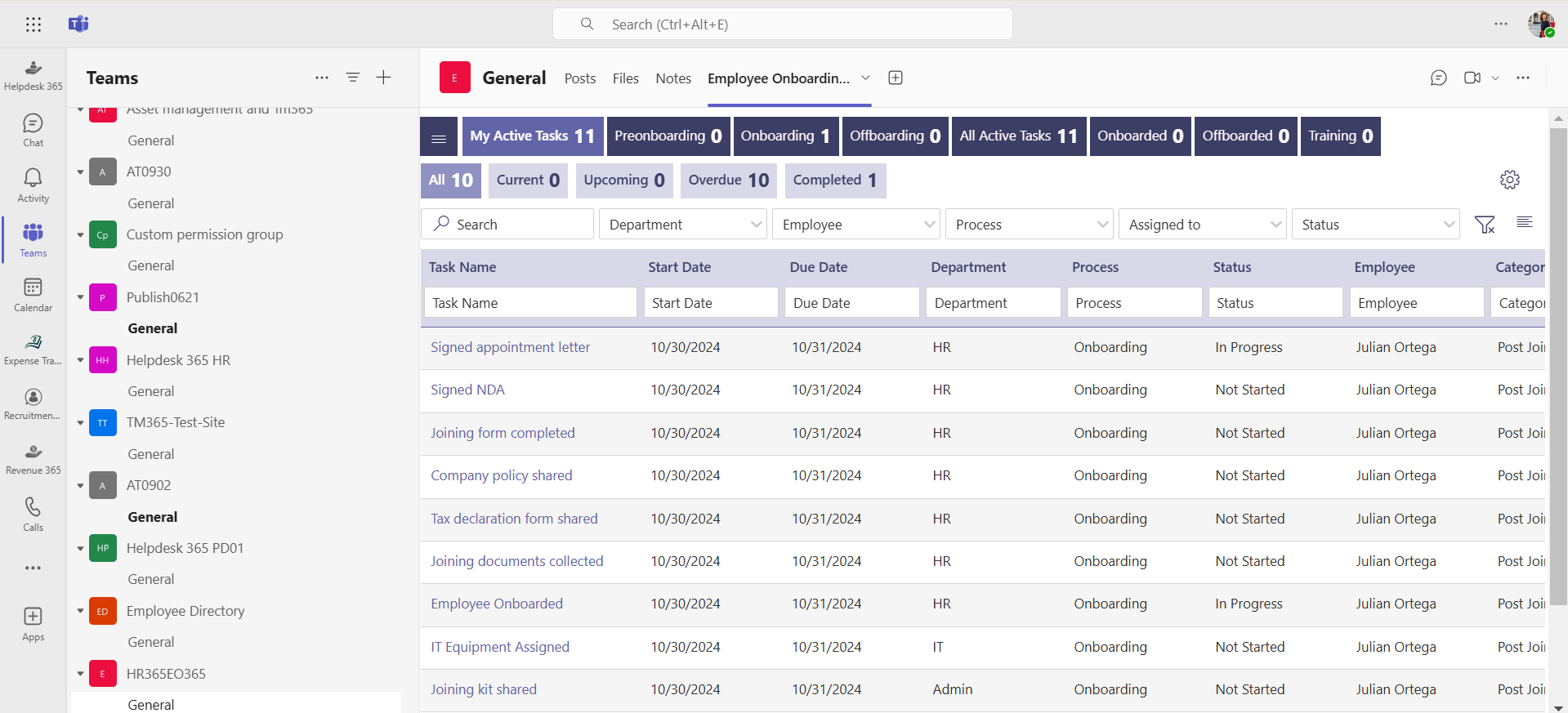Start a meeting with video camera icon
Image resolution: width=1568 pixels, height=713 pixels.
point(1472,78)
